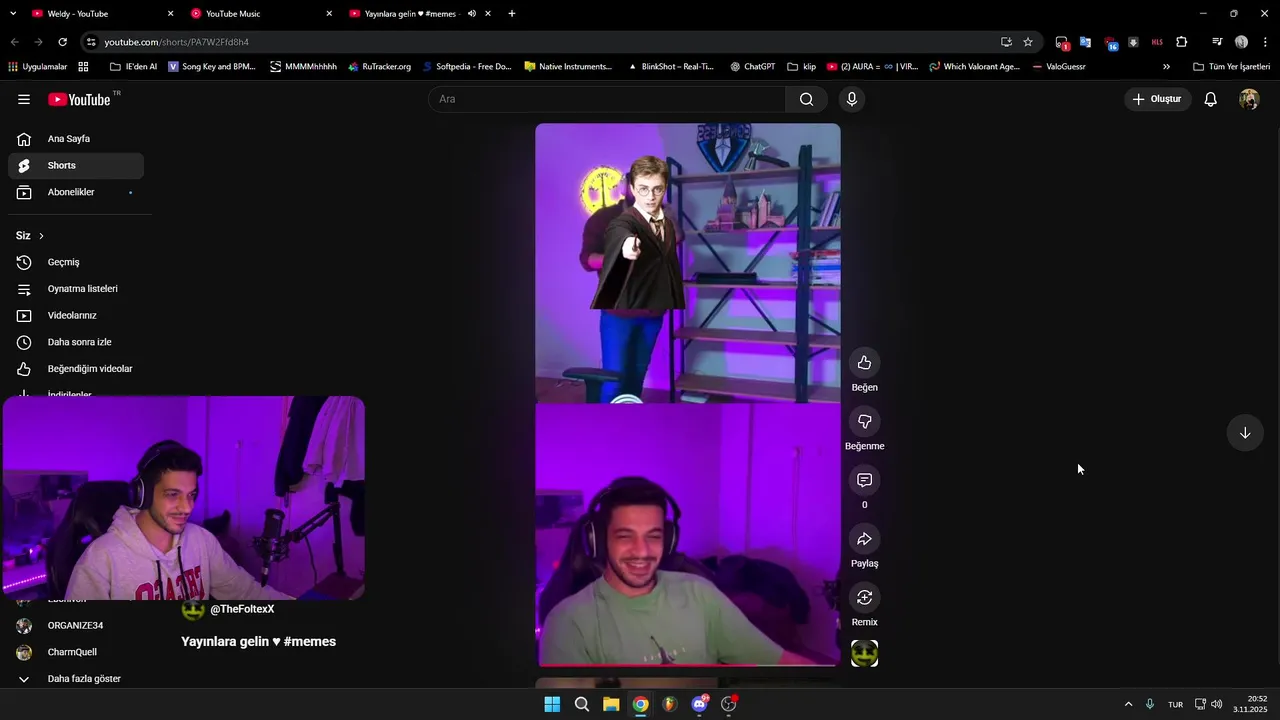Open the comments panel of the short
The image size is (1280, 720).
[x=864, y=480]
